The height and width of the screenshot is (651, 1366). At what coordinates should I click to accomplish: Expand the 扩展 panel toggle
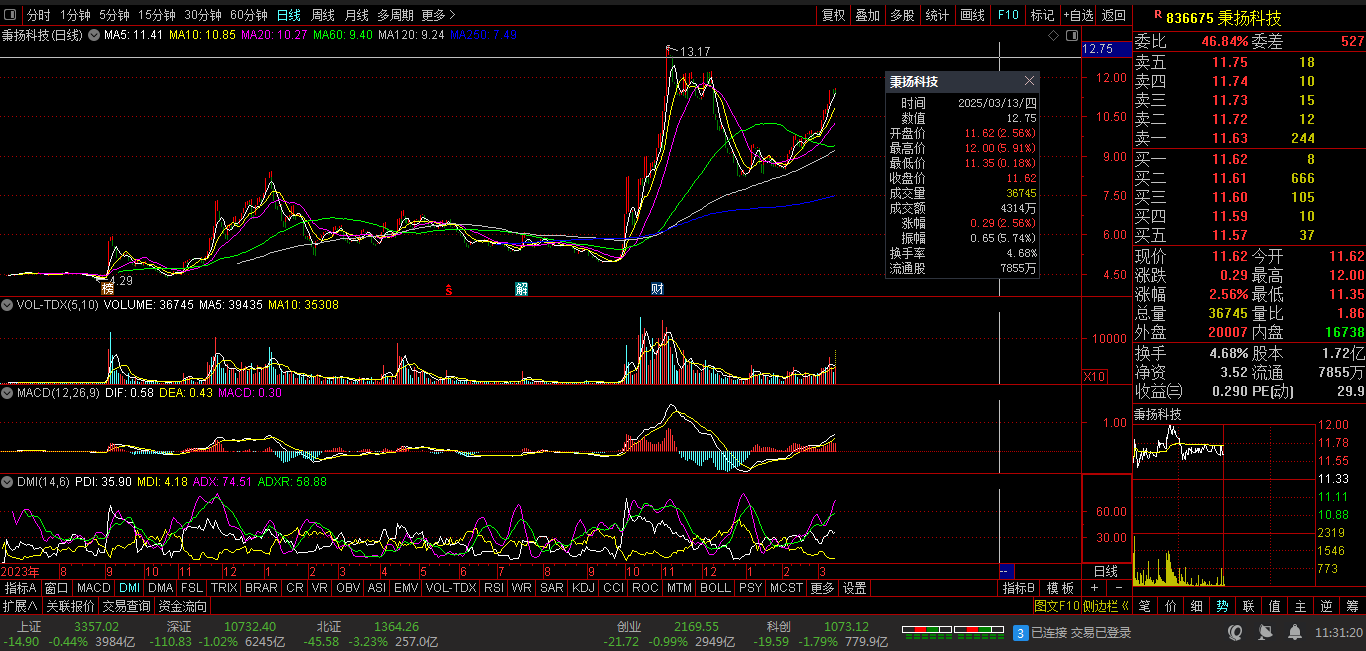[x=20, y=606]
